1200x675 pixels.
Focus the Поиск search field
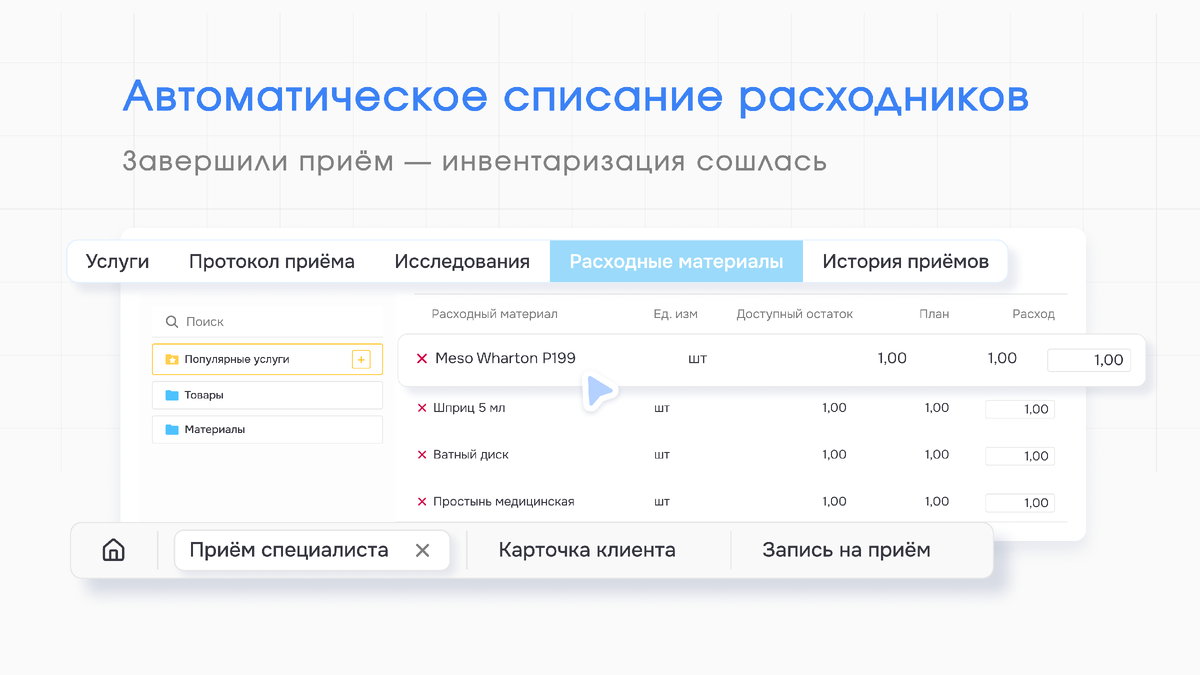point(267,322)
